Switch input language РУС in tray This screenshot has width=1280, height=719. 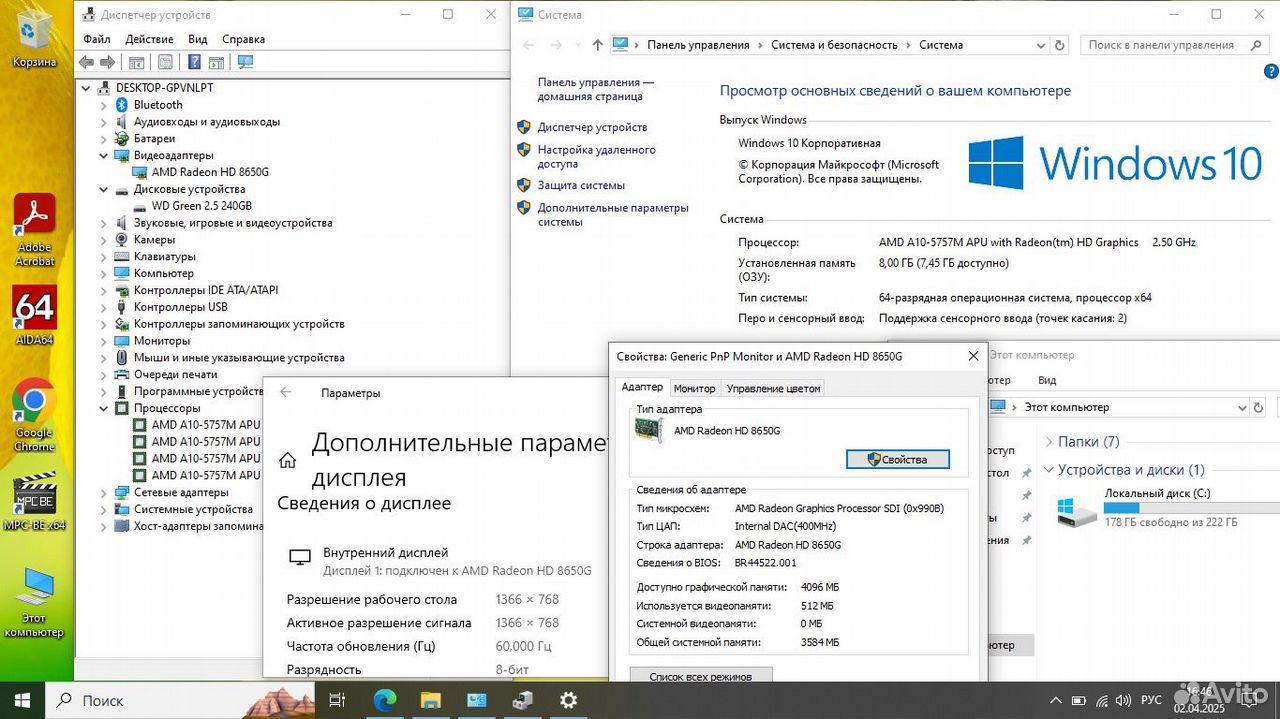point(1152,700)
